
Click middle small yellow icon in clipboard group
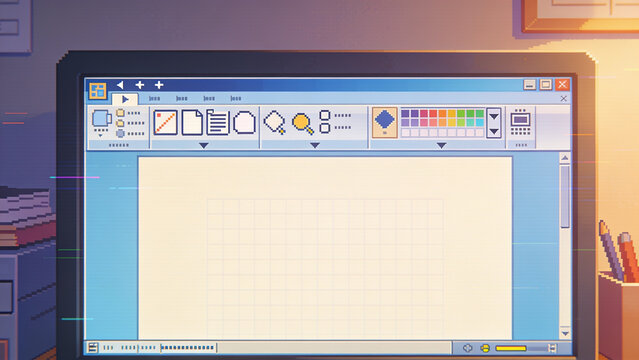pos(120,123)
